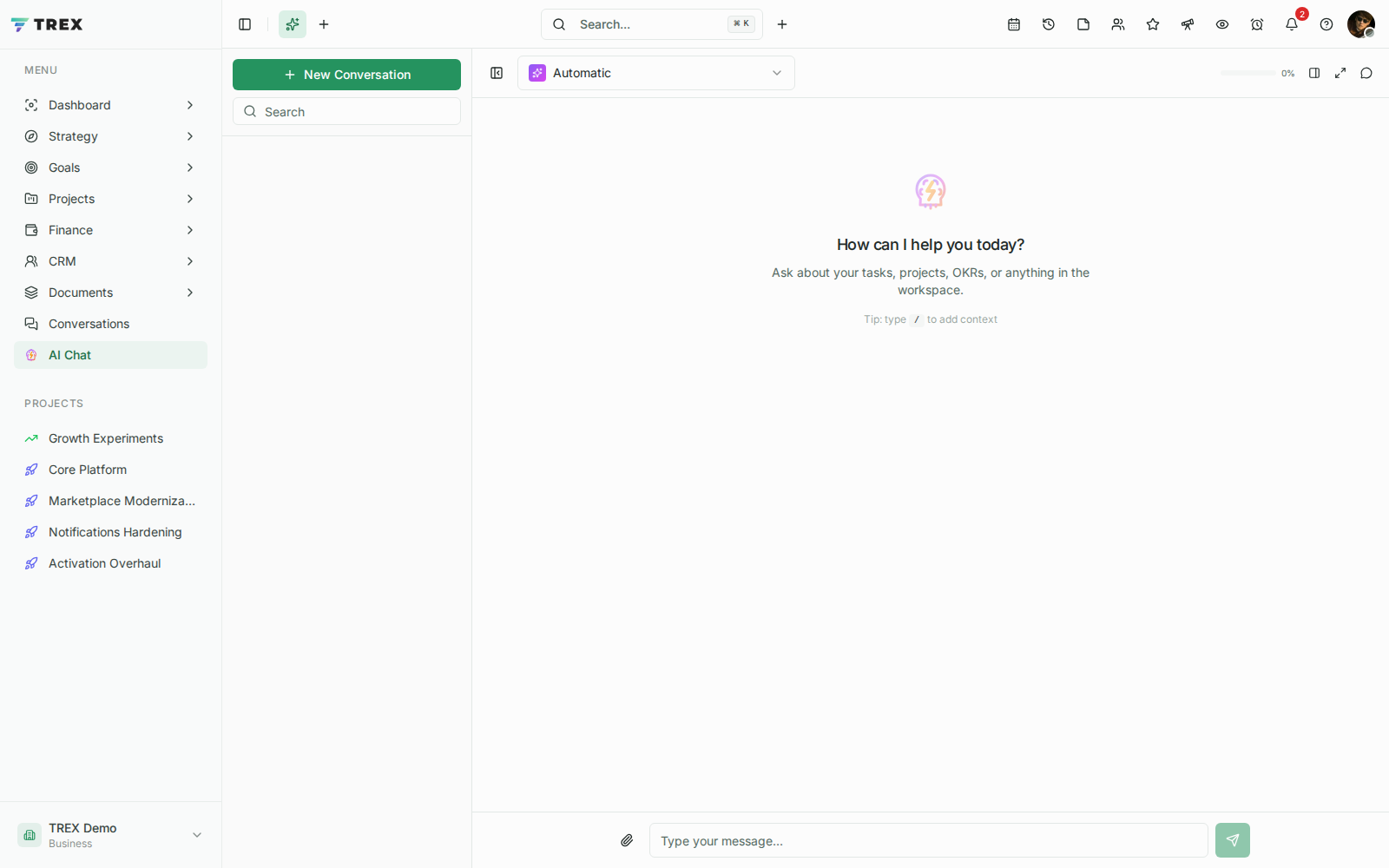The width and height of the screenshot is (1389, 868).
Task: Expand the Documents menu chevron
Action: pyautogui.click(x=190, y=293)
